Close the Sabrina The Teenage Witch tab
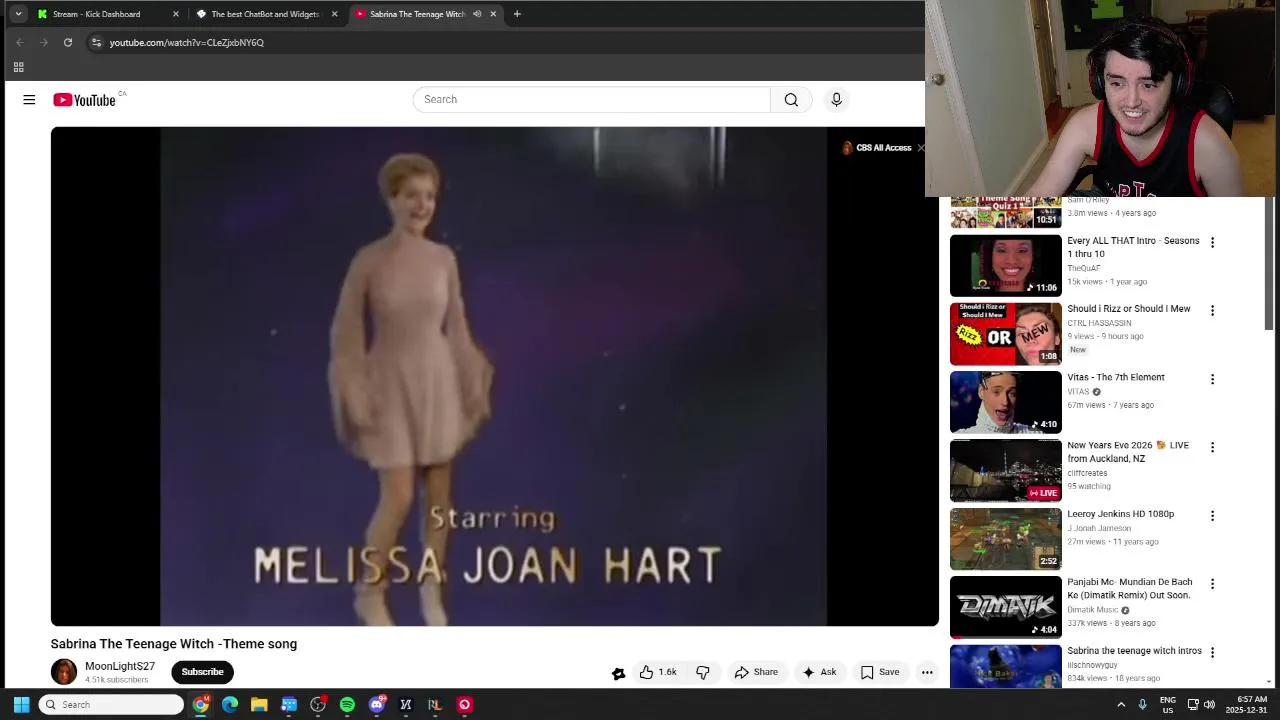 [493, 14]
